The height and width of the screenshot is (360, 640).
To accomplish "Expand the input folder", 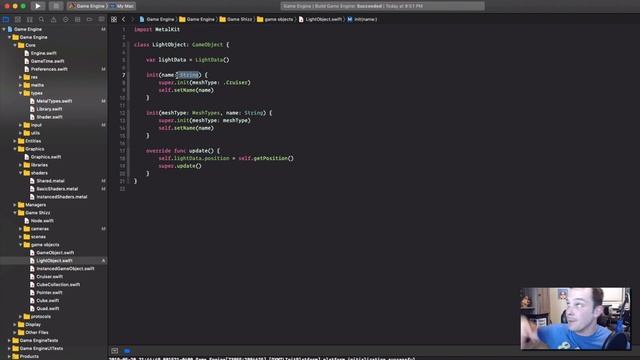I will click(x=21, y=125).
